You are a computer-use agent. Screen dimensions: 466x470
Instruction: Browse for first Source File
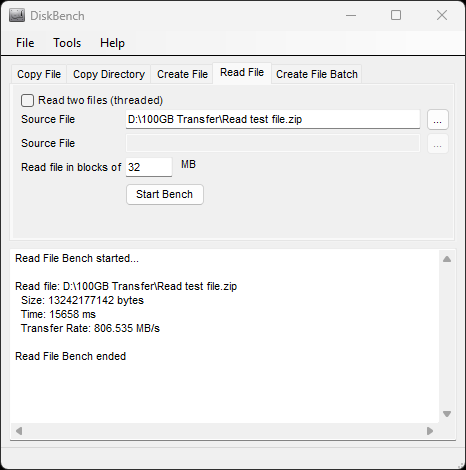point(438,119)
